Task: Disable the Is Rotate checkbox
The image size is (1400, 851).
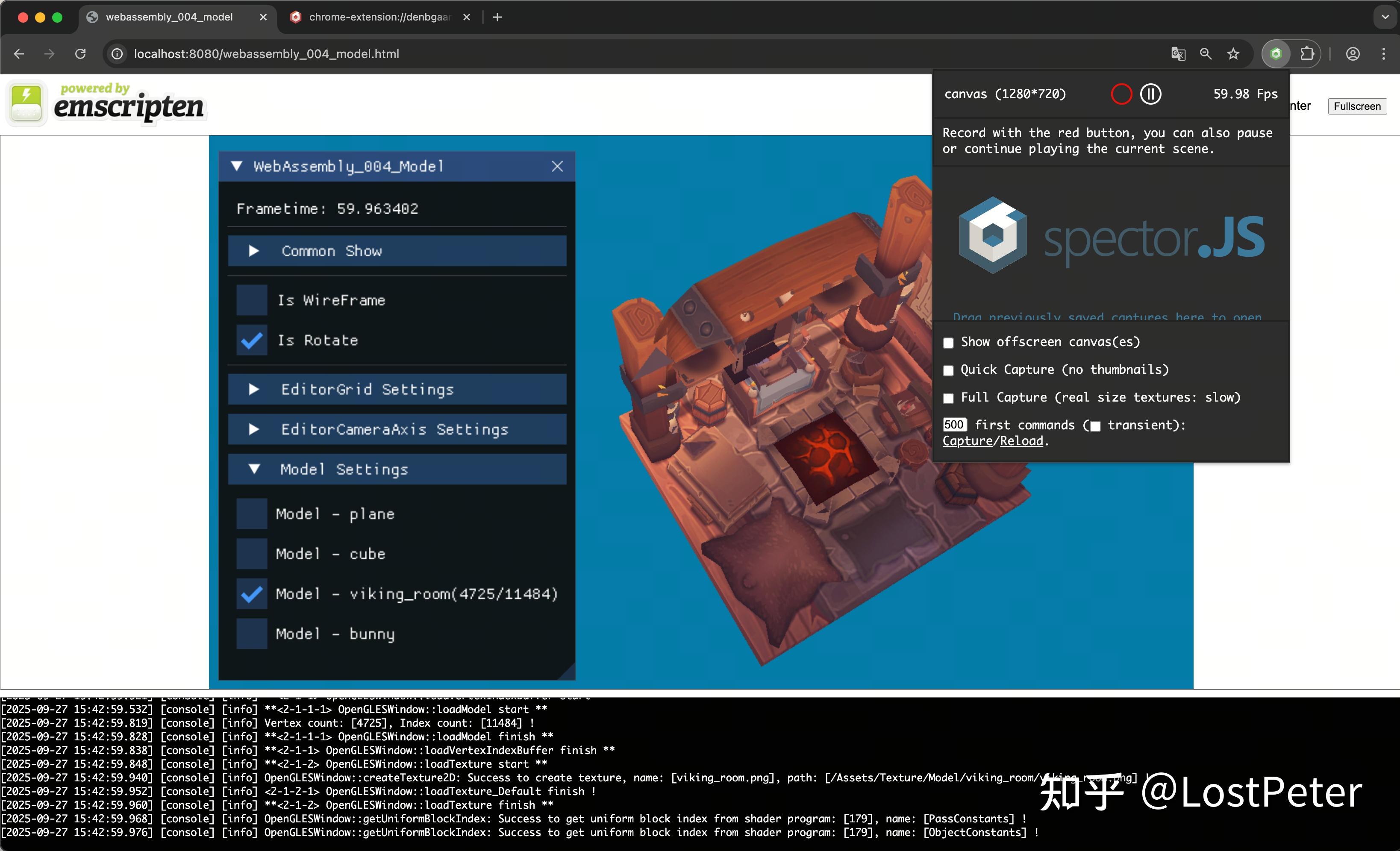Action: pyautogui.click(x=251, y=340)
